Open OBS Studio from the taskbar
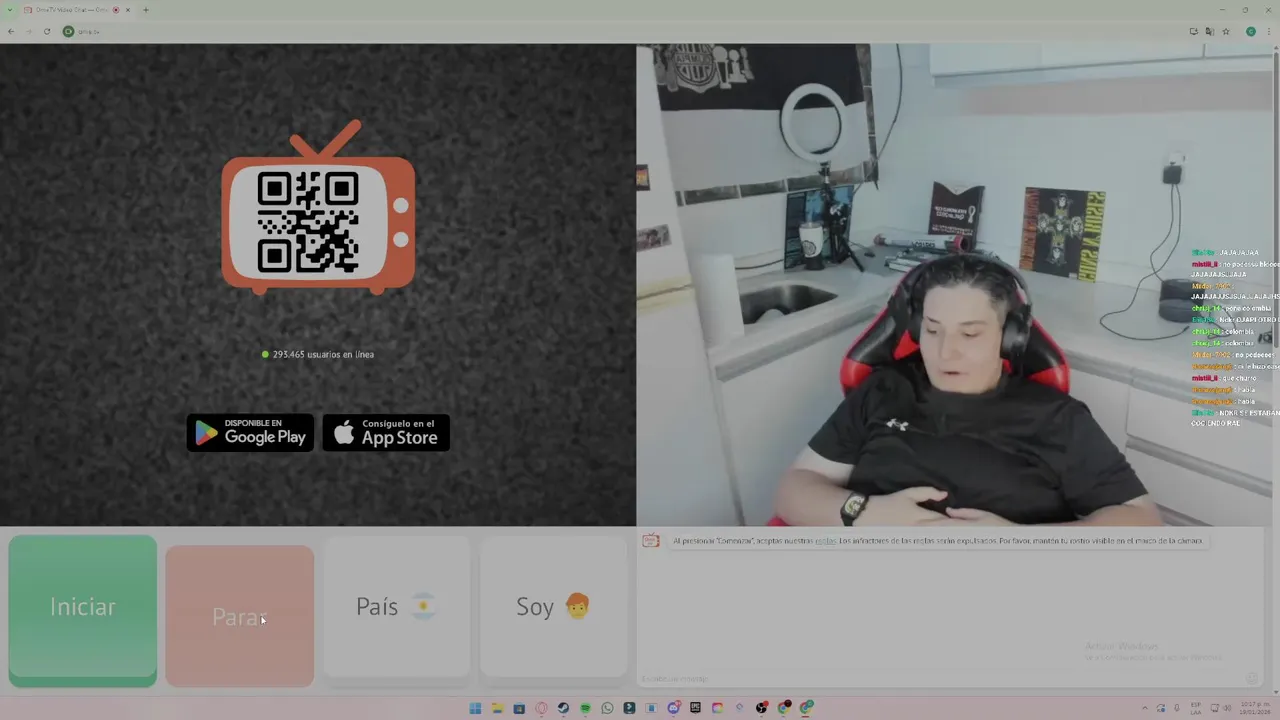The width and height of the screenshot is (1280, 720). pos(762,708)
